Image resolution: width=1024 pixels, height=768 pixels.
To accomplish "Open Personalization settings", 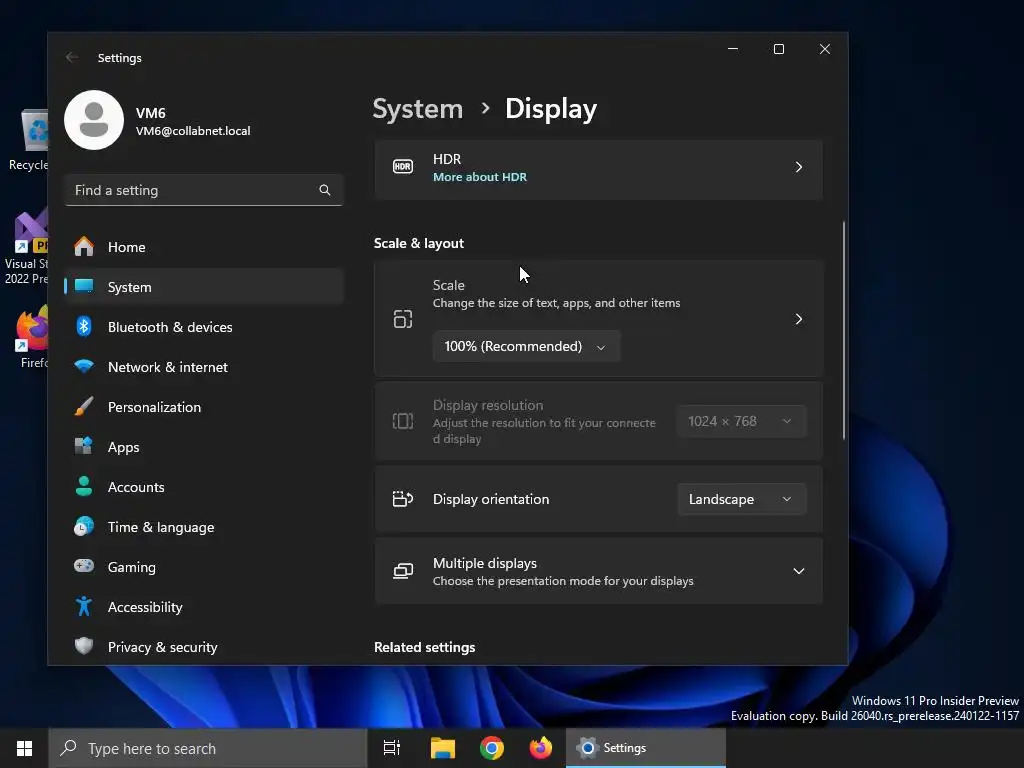I will (x=204, y=406).
